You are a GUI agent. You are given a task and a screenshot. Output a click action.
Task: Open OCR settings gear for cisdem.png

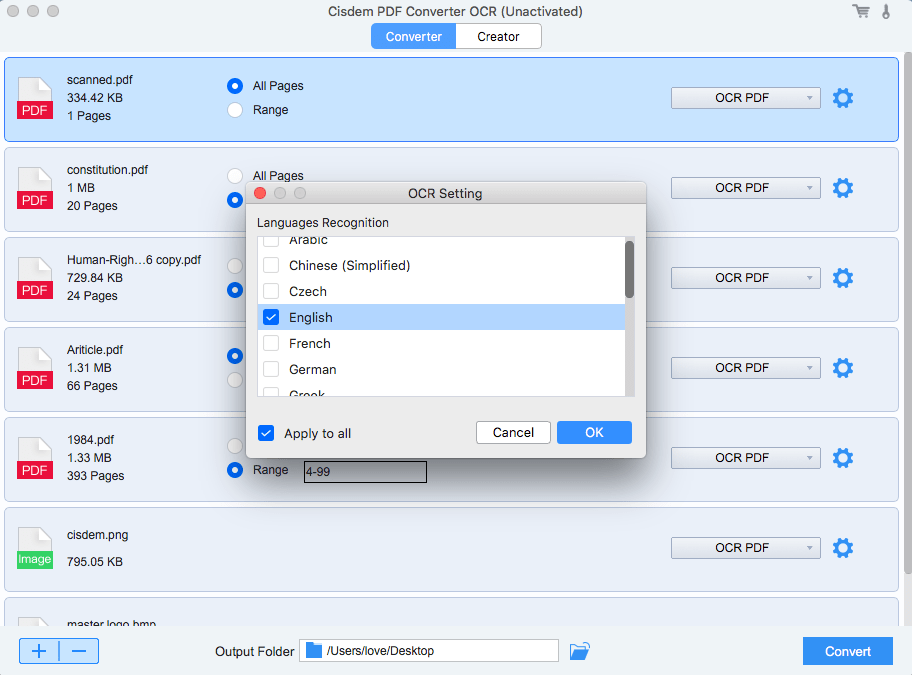[x=843, y=548]
